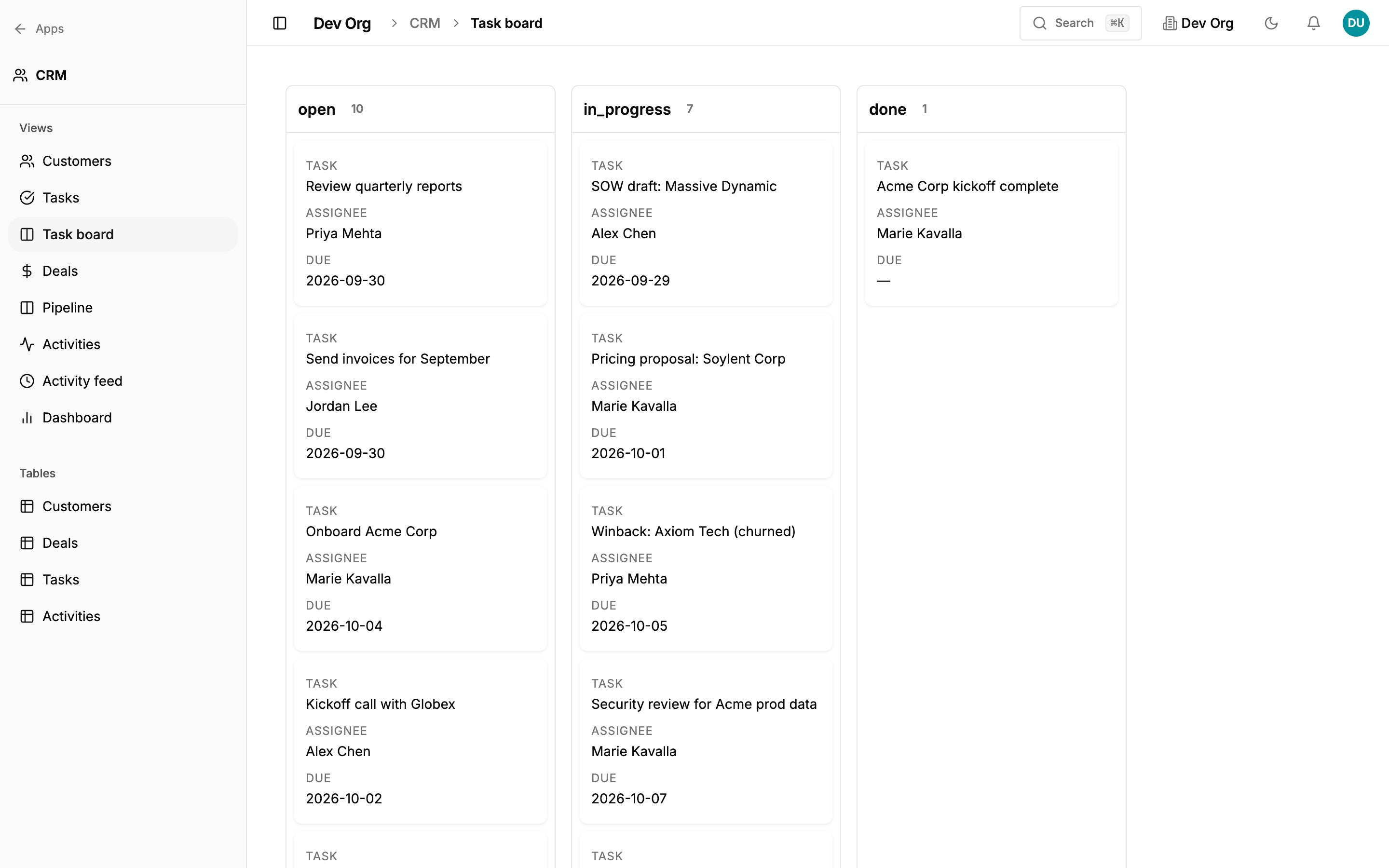
Task: Click the Tasks view checkmark icon
Action: (x=27, y=198)
